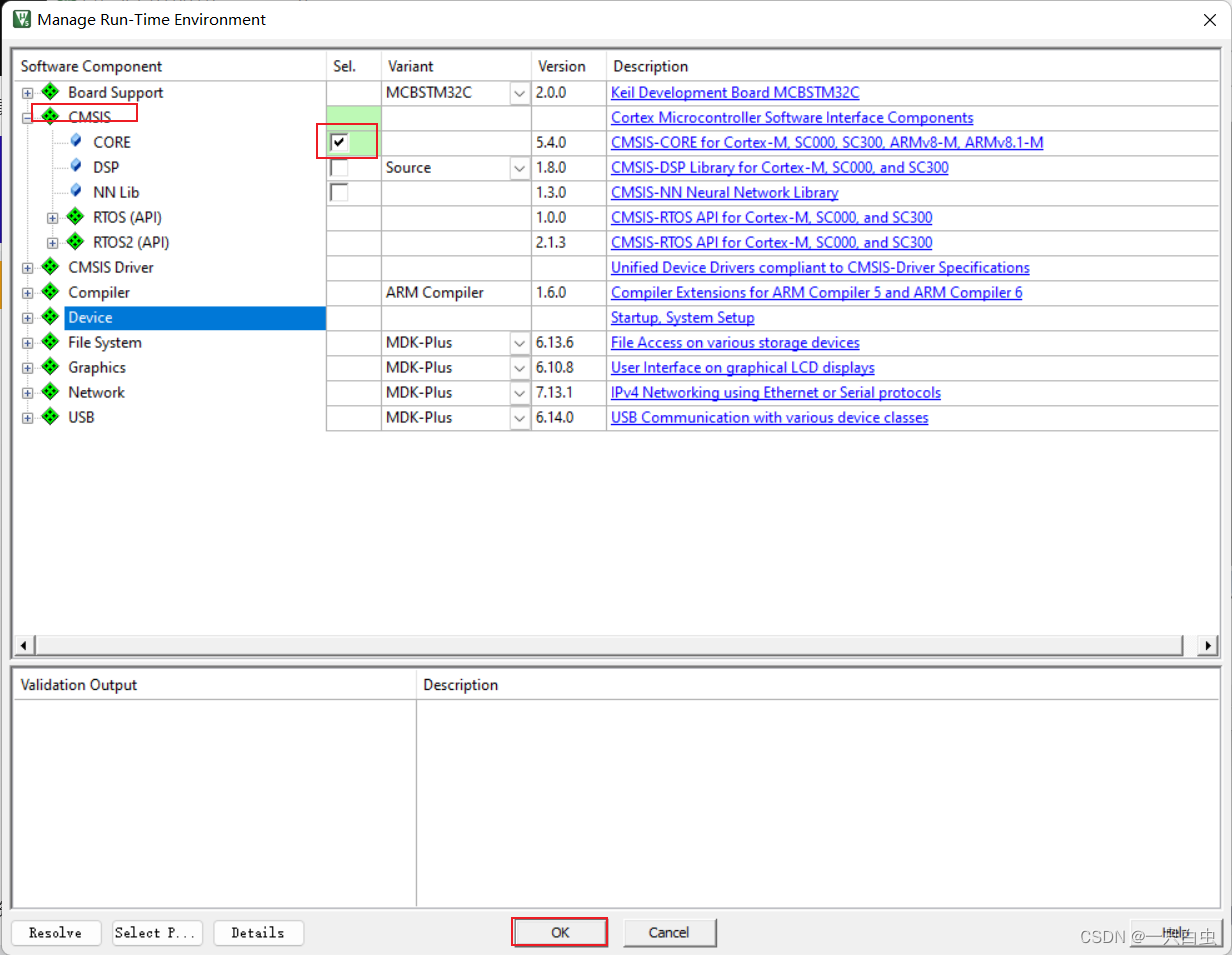Viewport: 1232px width, 955px height.
Task: Open USB MDK-Plus variant dropdown
Action: 520,418
